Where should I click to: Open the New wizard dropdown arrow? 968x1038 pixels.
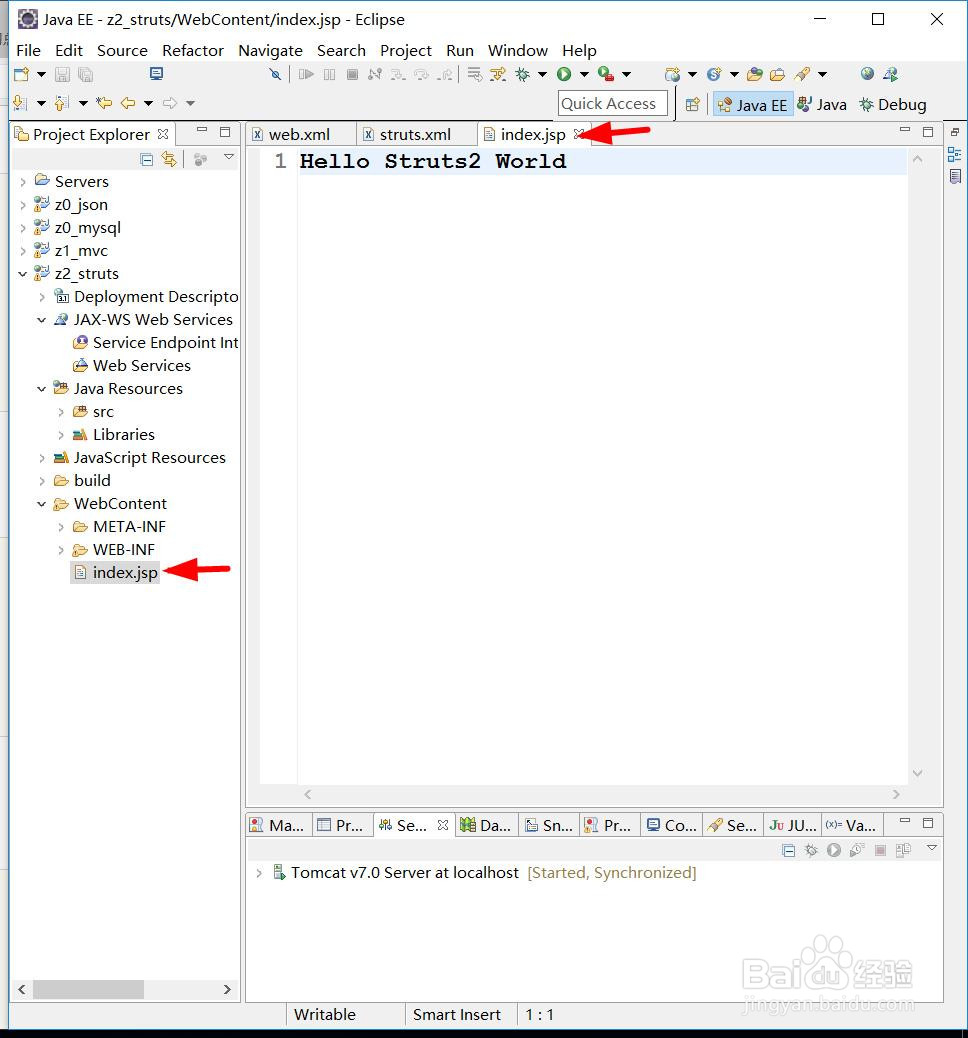(x=41, y=74)
